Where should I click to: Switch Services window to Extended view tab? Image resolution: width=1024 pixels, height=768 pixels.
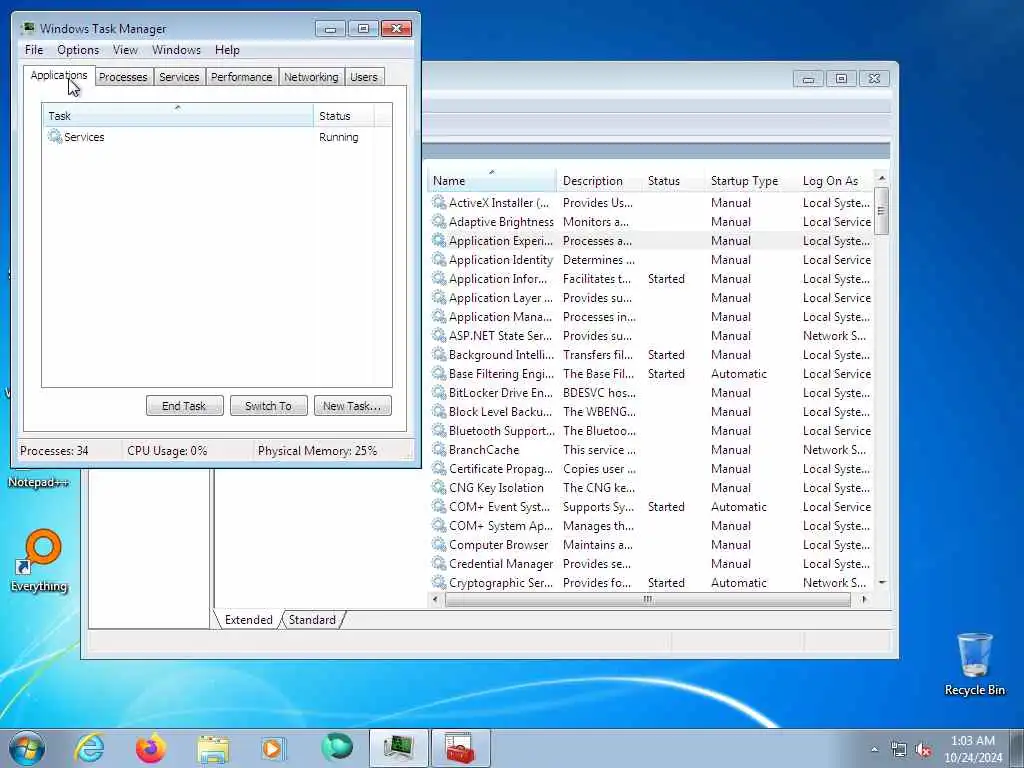248,619
